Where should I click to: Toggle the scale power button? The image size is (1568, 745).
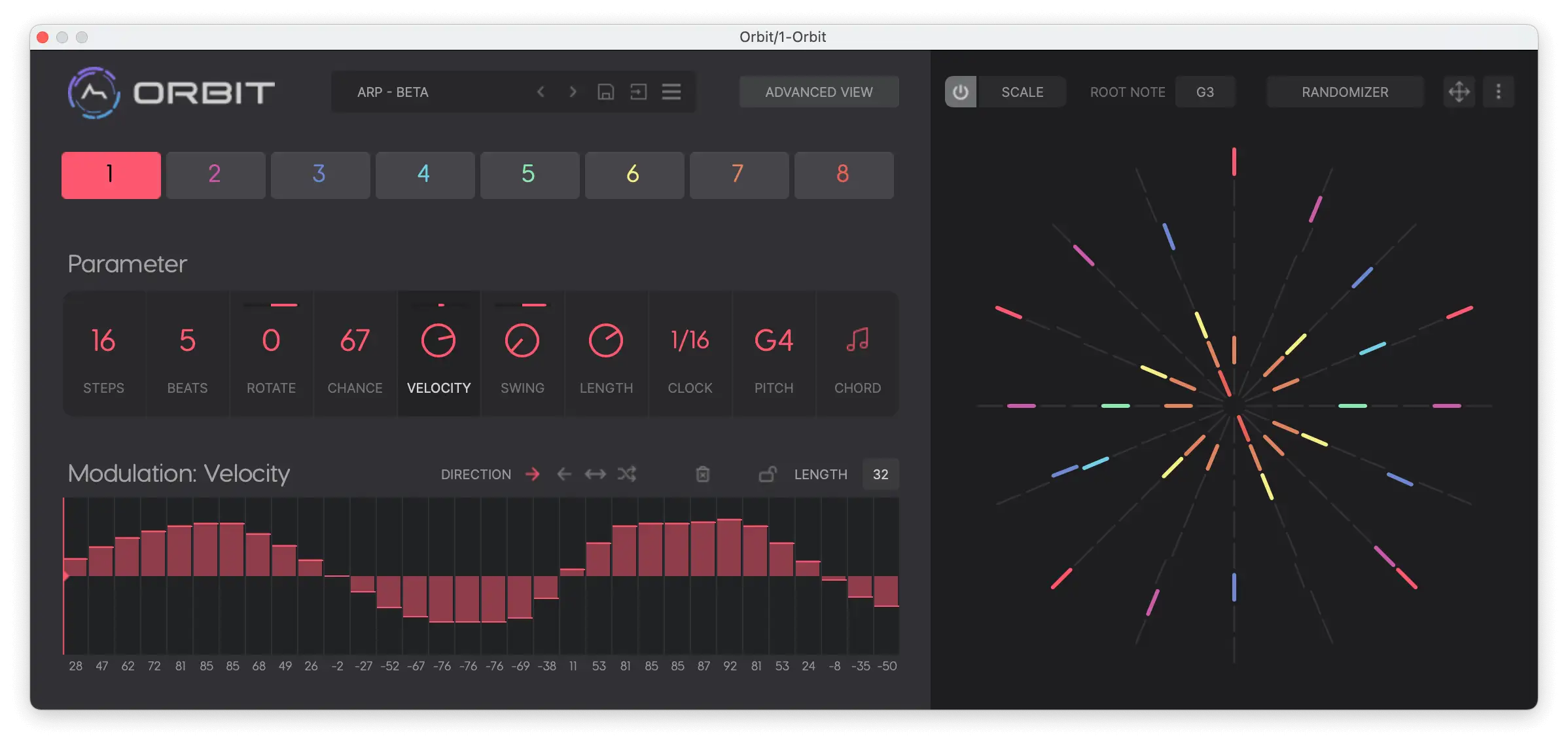960,92
